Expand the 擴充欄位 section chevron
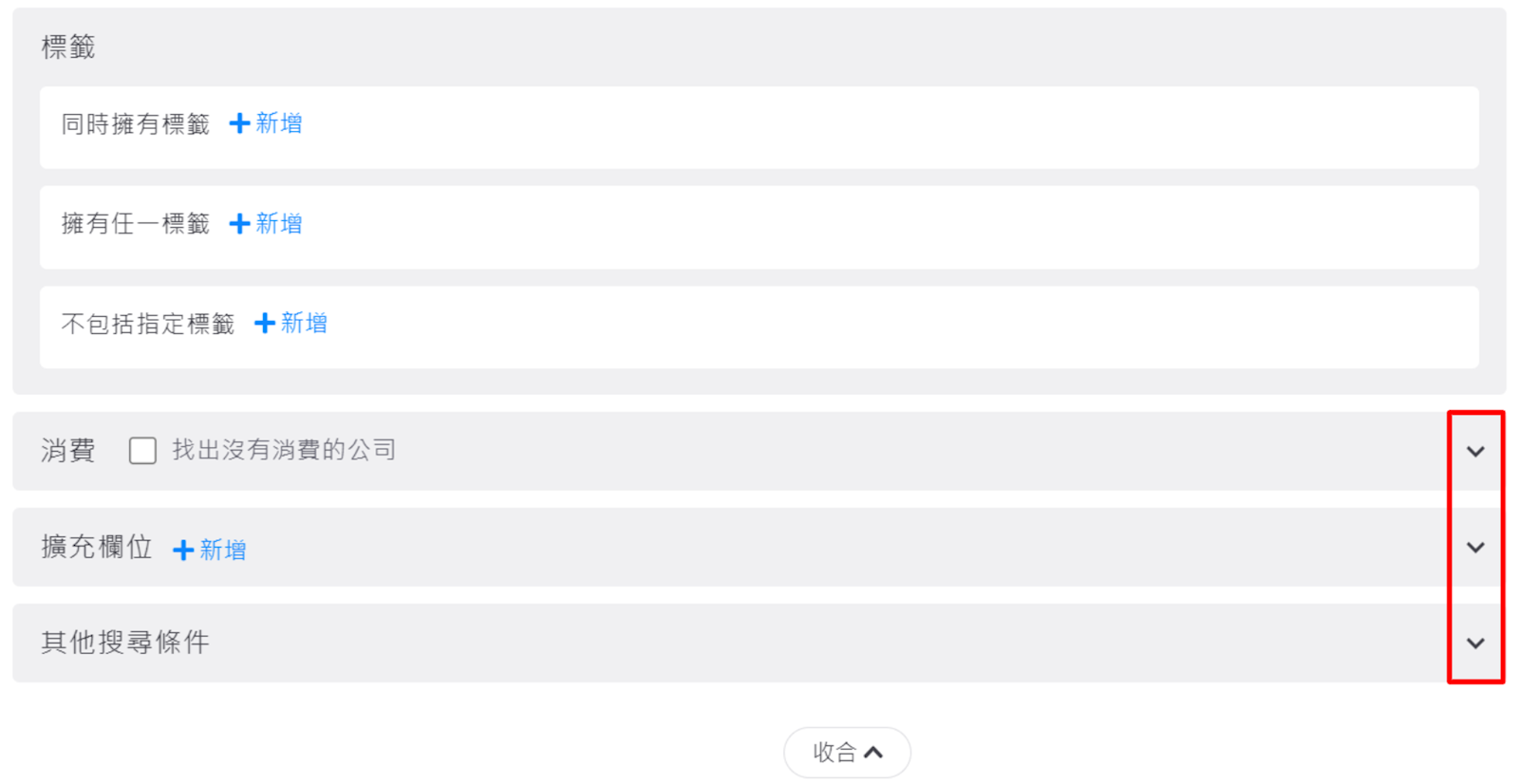 coord(1474,548)
